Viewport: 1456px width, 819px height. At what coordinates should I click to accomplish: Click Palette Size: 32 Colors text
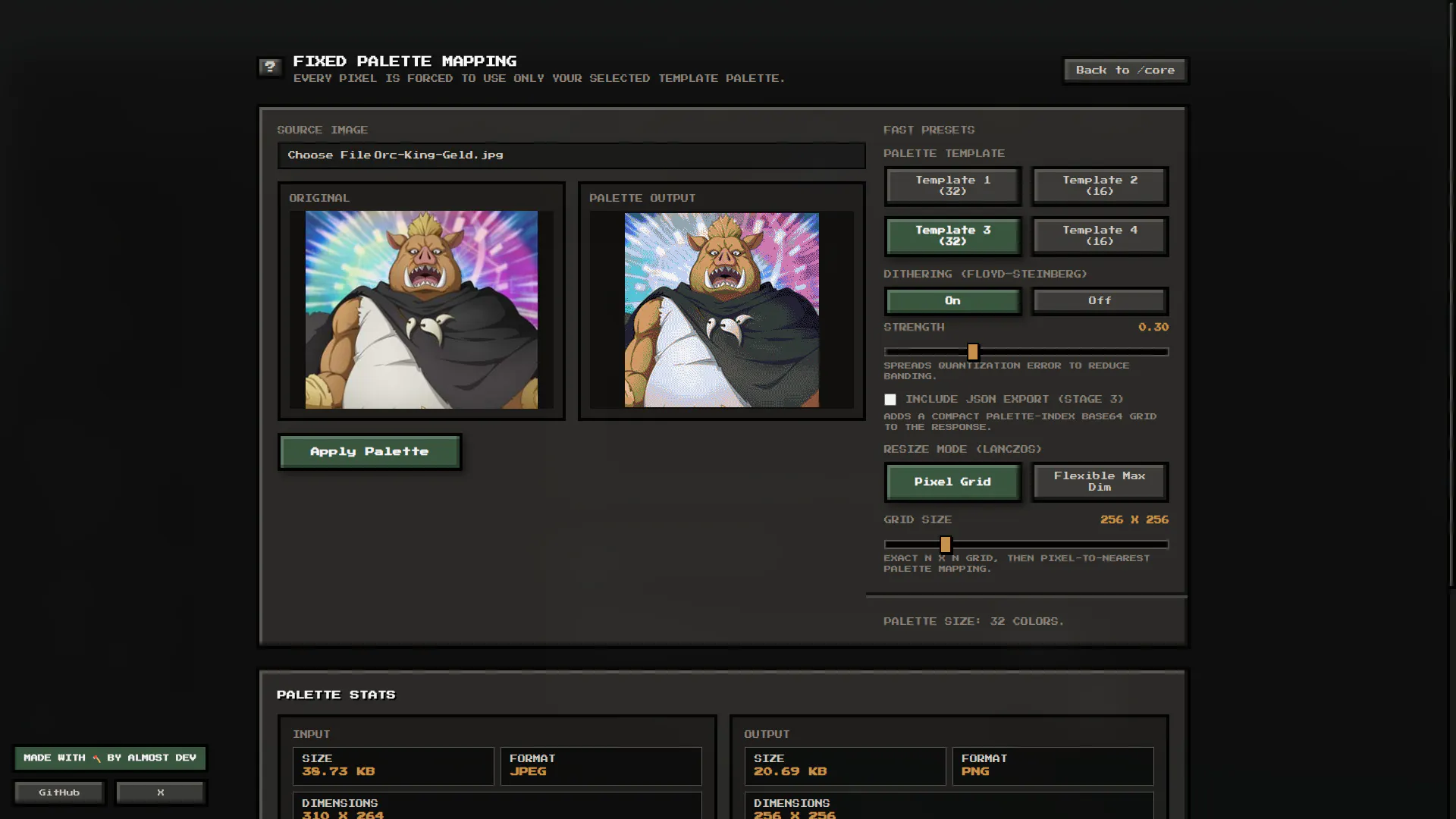click(974, 621)
